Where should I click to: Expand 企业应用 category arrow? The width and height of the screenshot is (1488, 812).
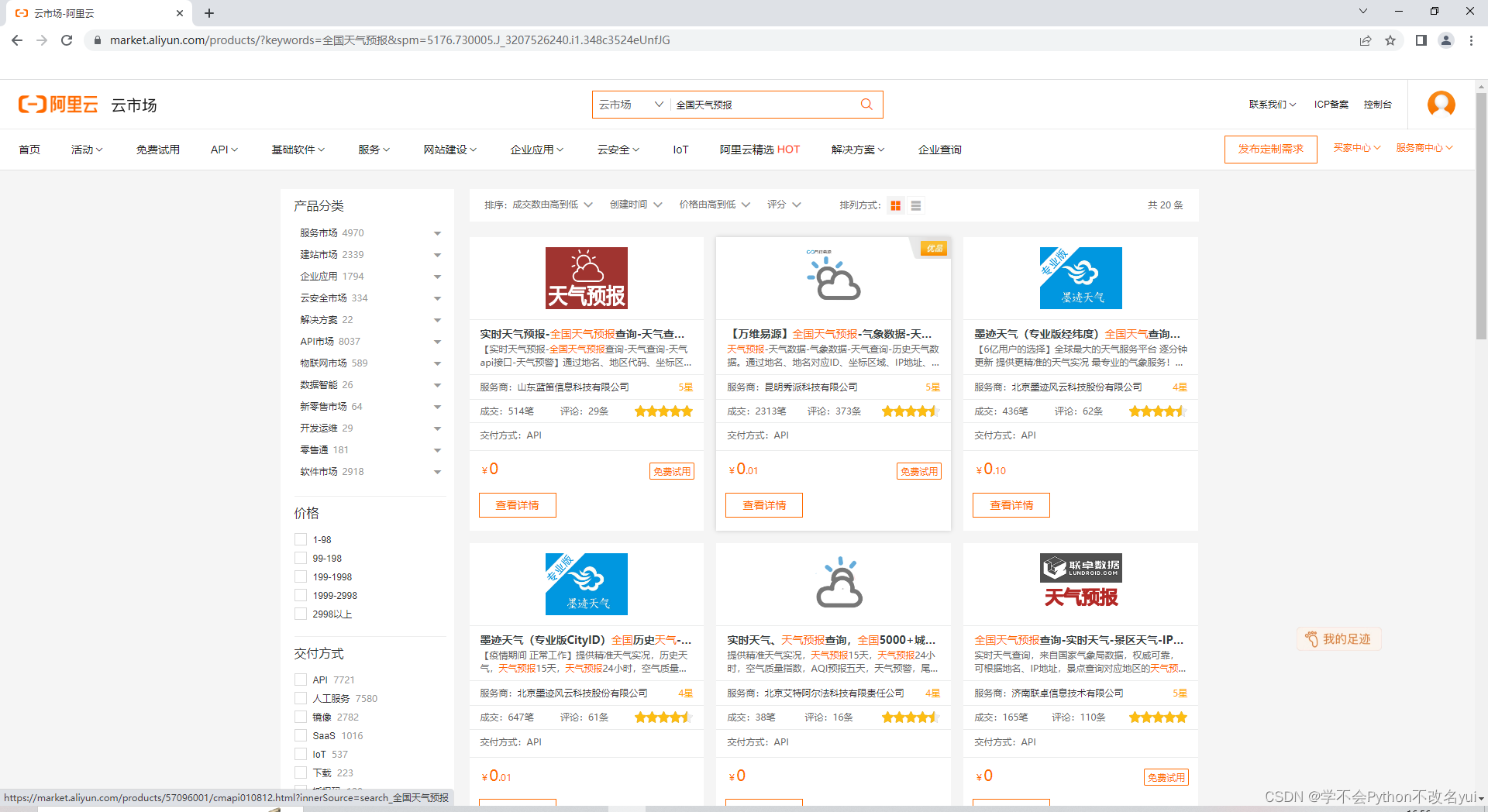(x=437, y=277)
